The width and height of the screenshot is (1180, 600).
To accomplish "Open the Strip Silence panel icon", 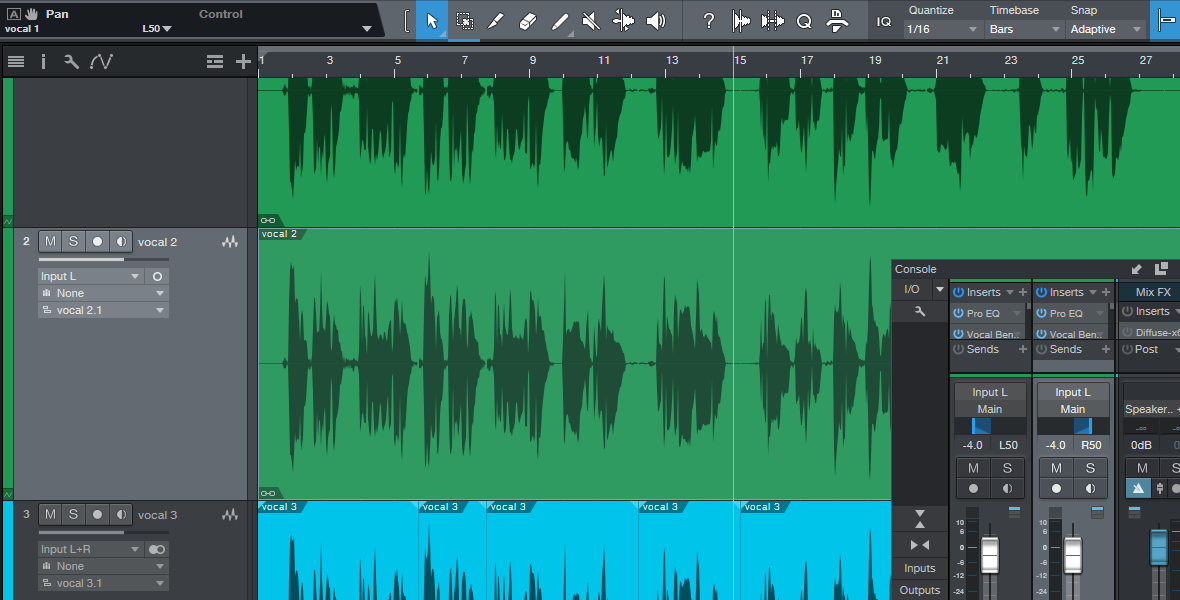I will tap(741, 20).
